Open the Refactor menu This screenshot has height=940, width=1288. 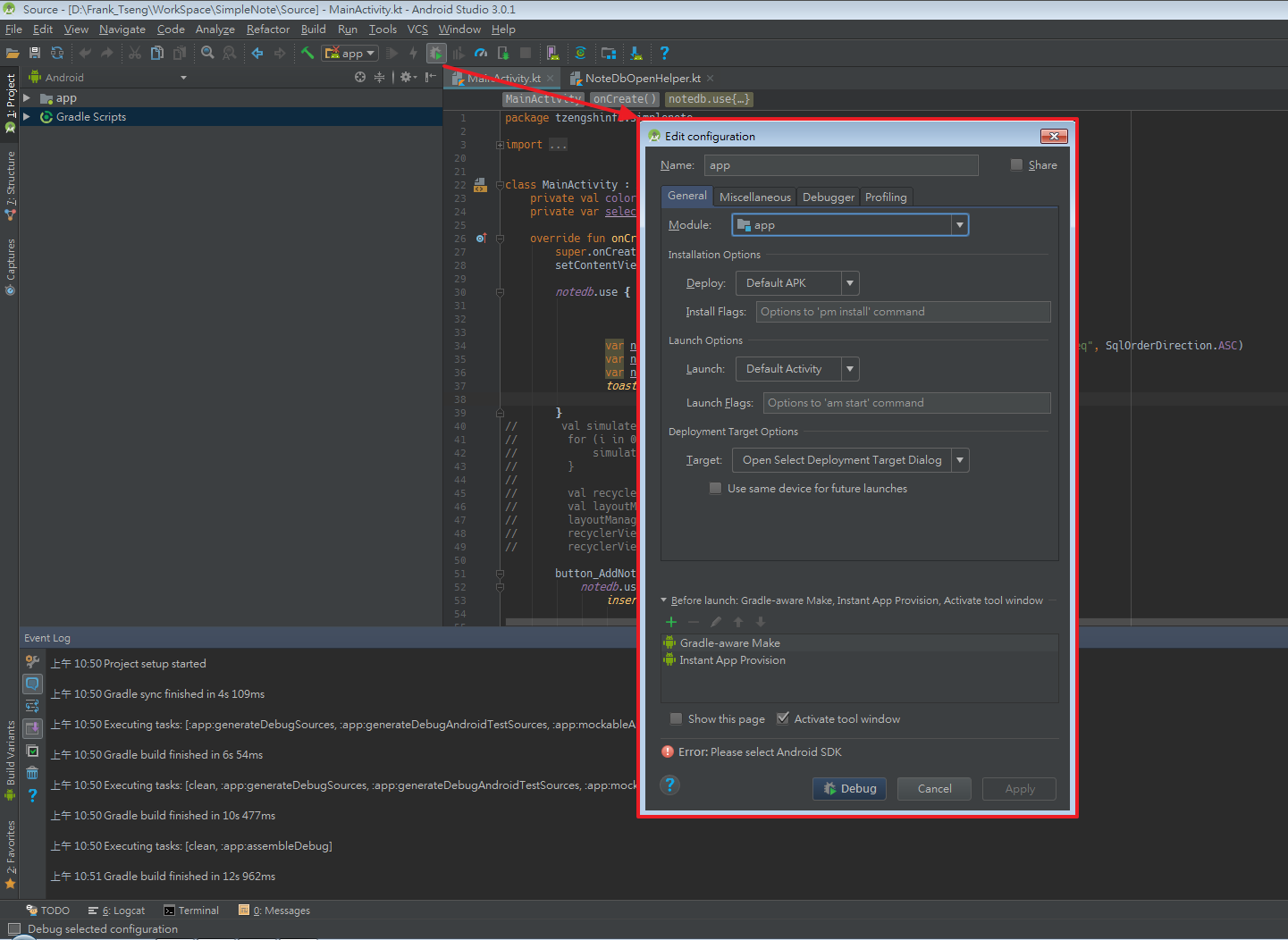click(x=268, y=29)
